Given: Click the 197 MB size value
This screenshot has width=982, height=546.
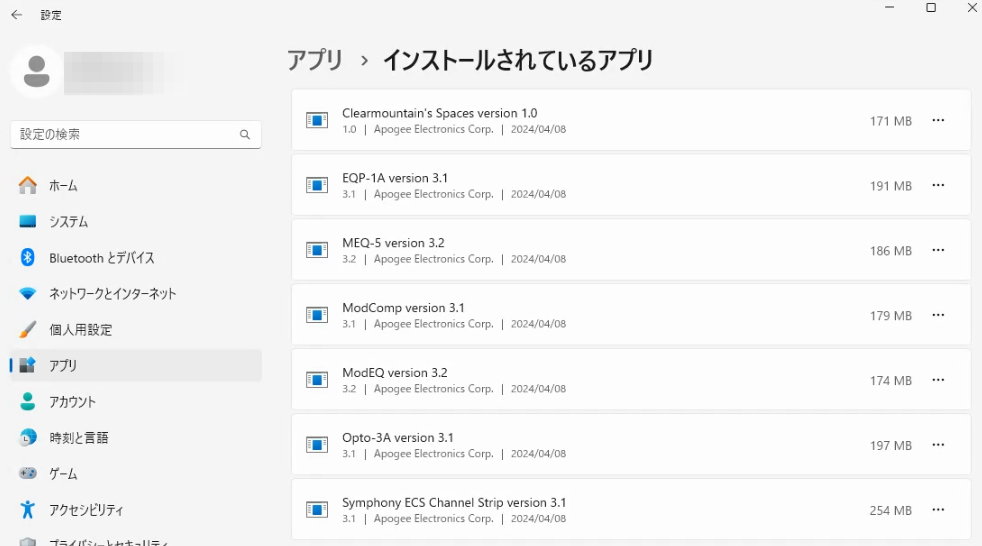Looking at the screenshot, I should tap(891, 445).
